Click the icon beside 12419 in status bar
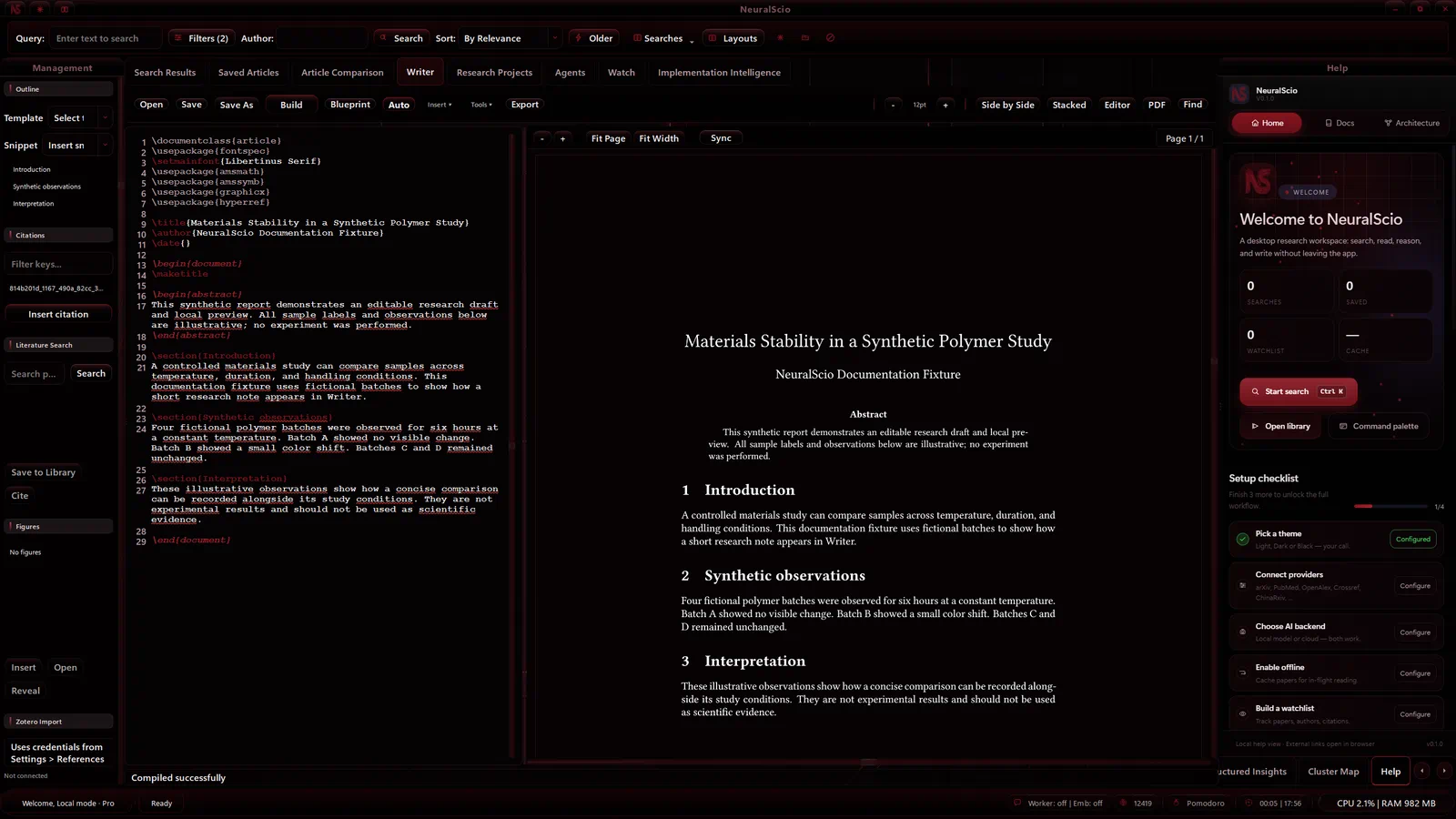The width and height of the screenshot is (1456, 819). 1124,804
